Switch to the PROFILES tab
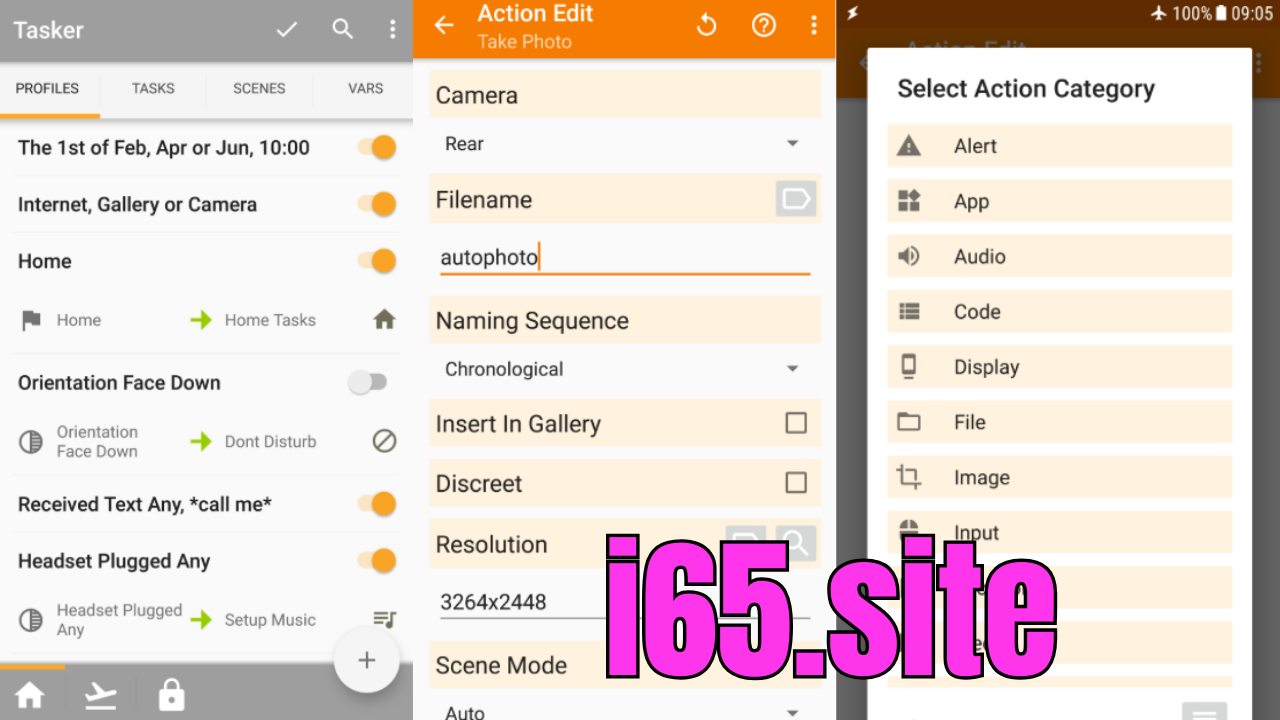This screenshot has height=720, width=1280. (47, 88)
